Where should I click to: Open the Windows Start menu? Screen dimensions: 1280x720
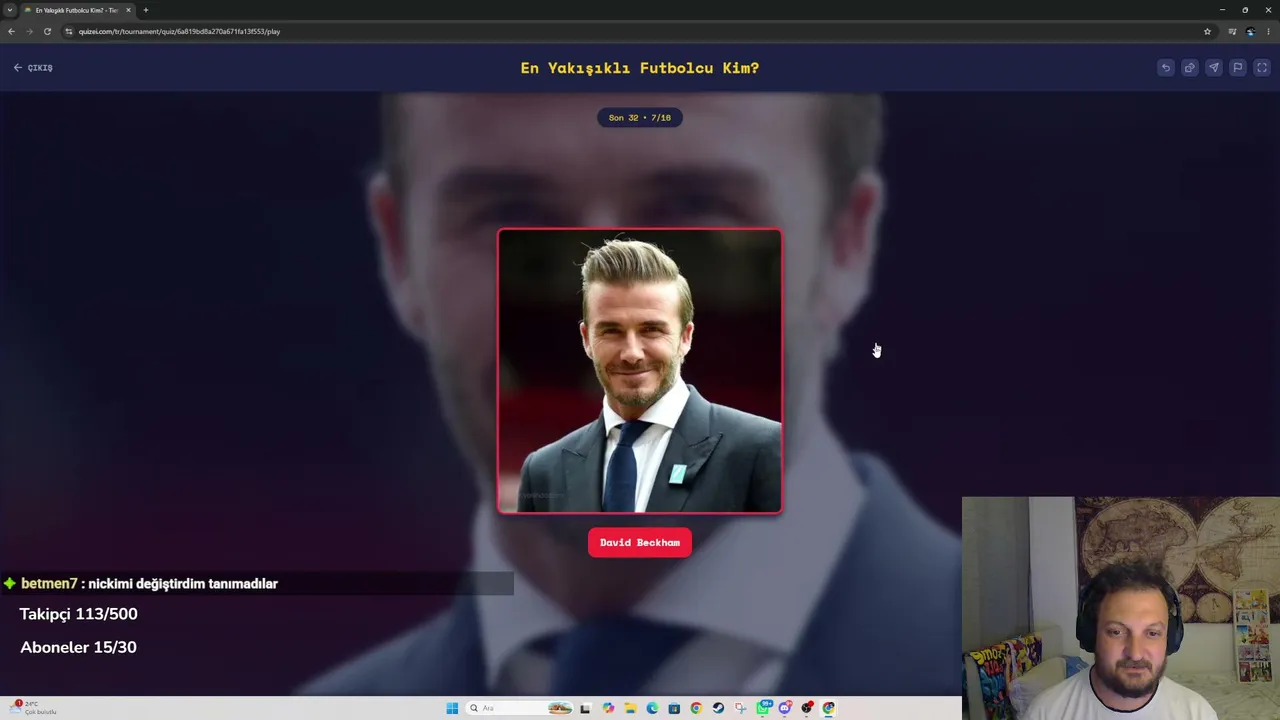click(452, 708)
